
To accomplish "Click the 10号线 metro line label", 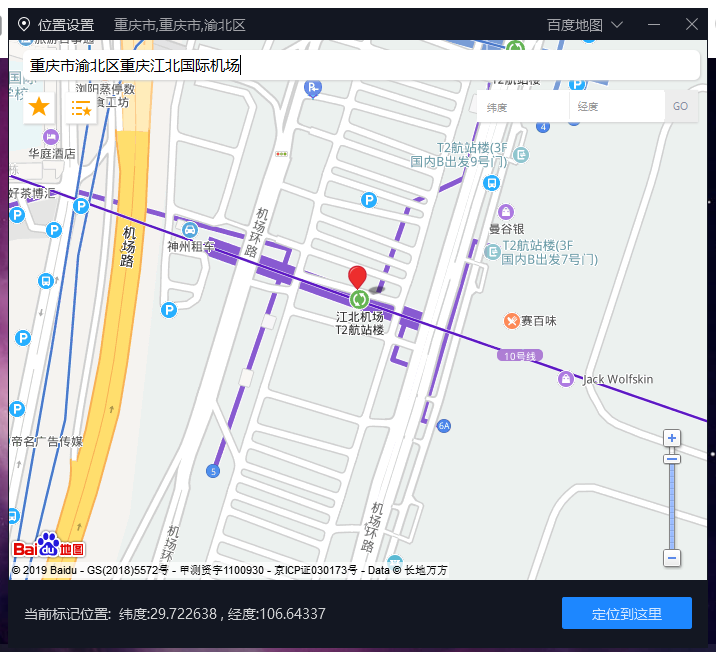I will pos(520,356).
